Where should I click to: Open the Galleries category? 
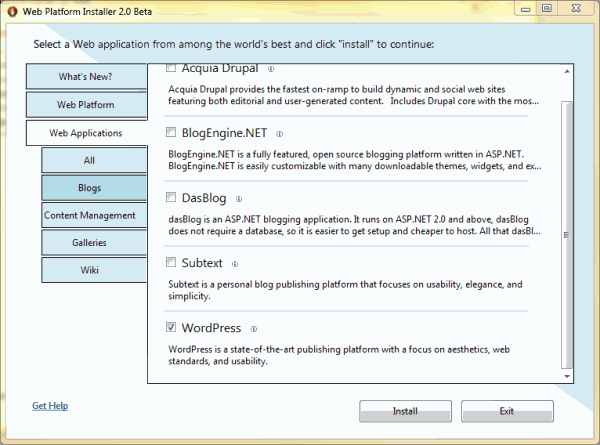(94, 243)
